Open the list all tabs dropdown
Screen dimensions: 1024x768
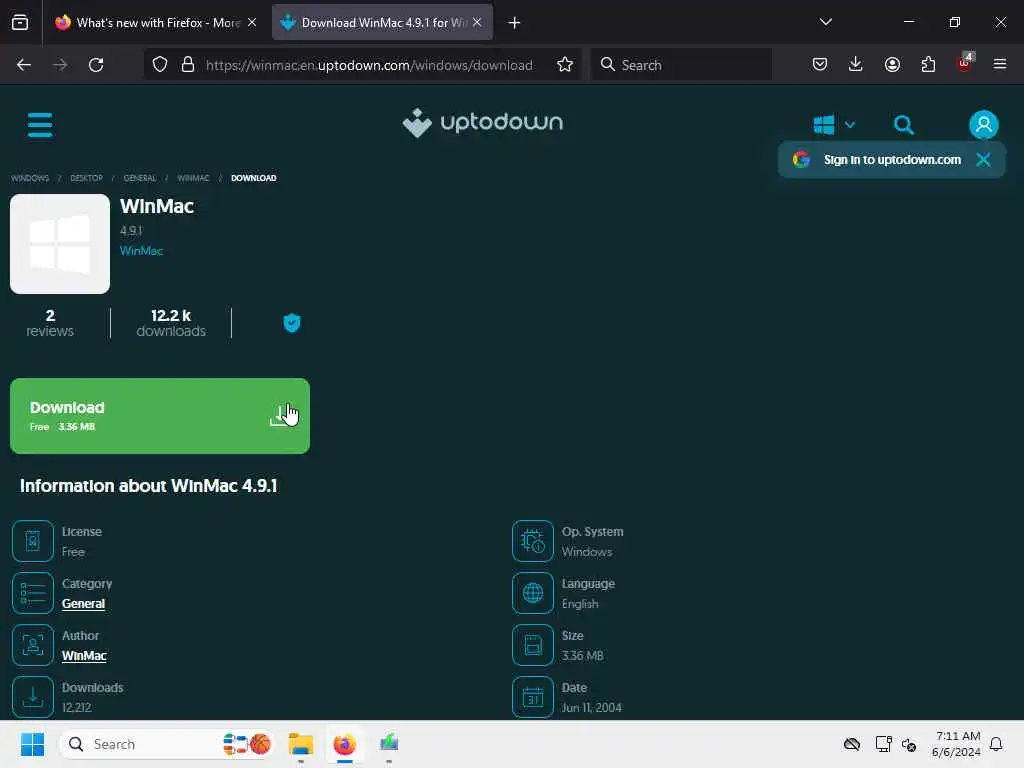[x=825, y=22]
